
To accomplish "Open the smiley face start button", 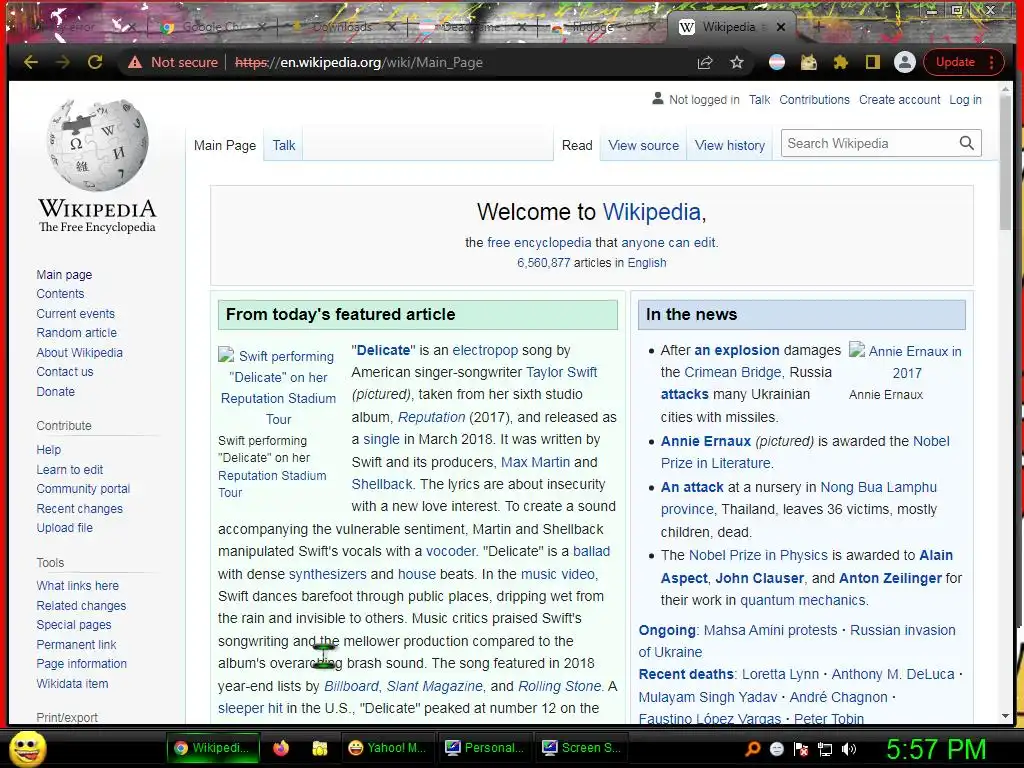I will [x=27, y=748].
